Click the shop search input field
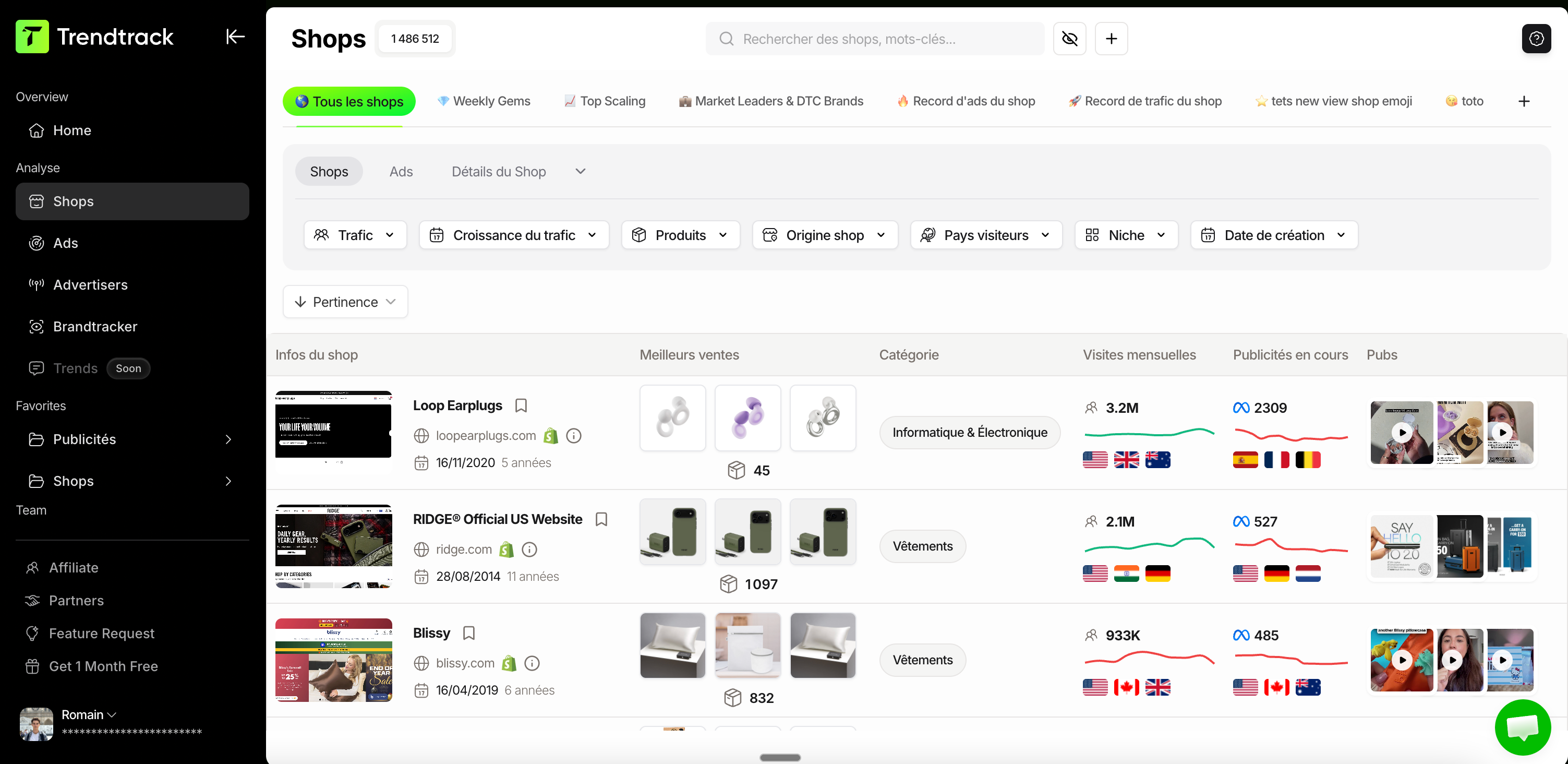The width and height of the screenshot is (1568, 764). [x=876, y=39]
